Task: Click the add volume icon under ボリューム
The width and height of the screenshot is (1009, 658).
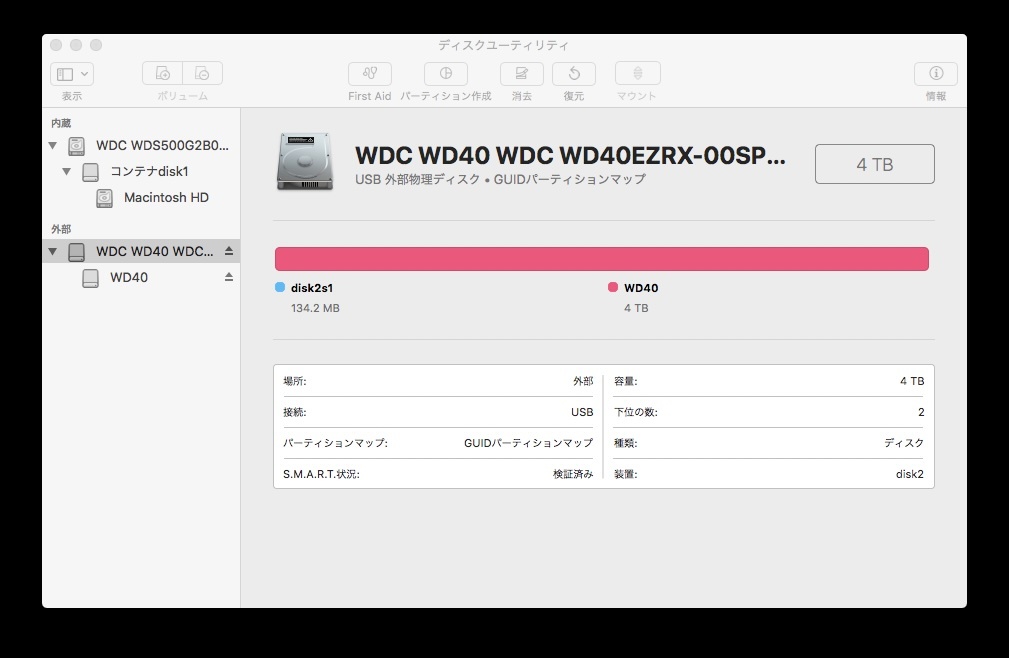Action: pyautogui.click(x=160, y=73)
